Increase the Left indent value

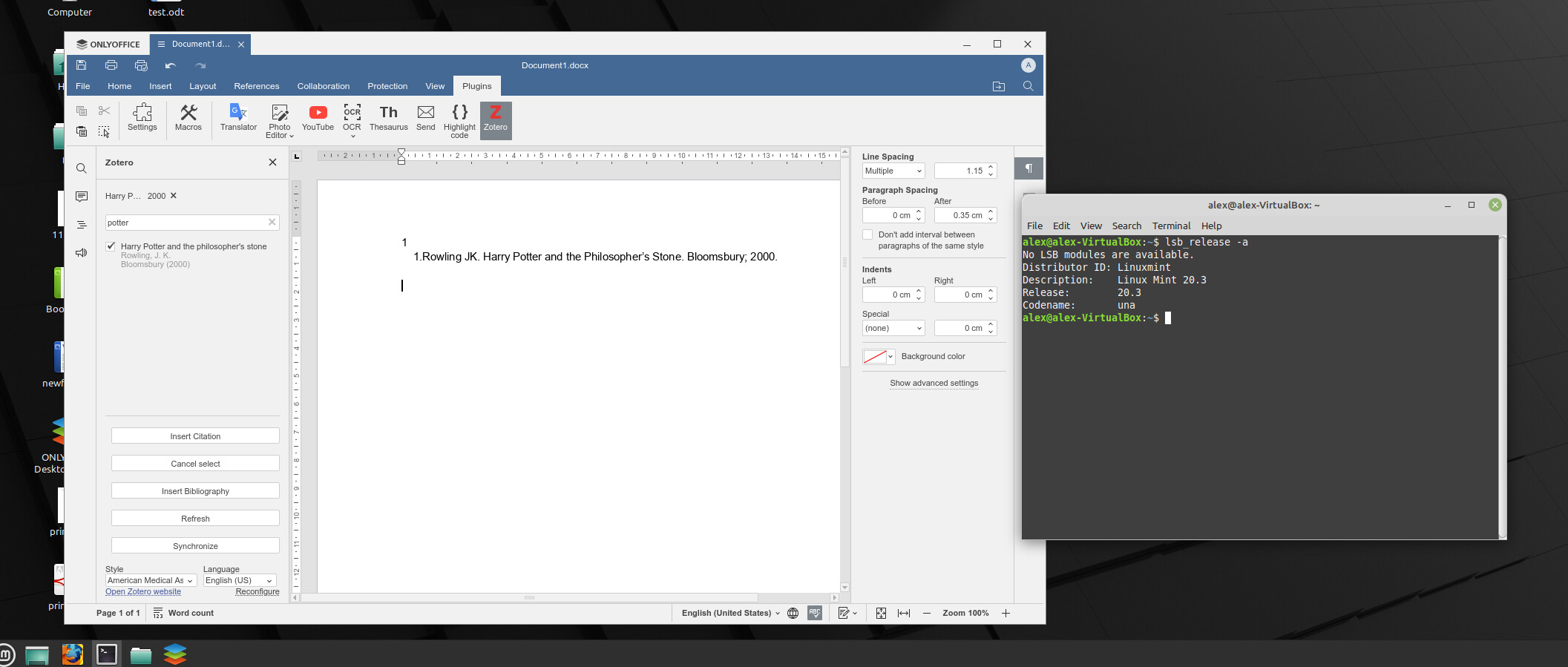(919, 291)
